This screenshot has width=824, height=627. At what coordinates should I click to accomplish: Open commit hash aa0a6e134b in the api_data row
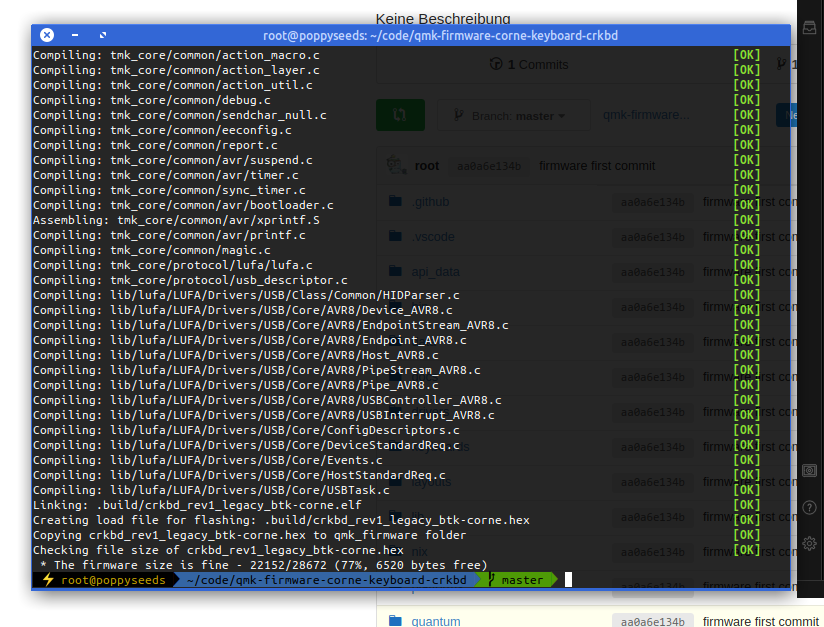[653, 272]
